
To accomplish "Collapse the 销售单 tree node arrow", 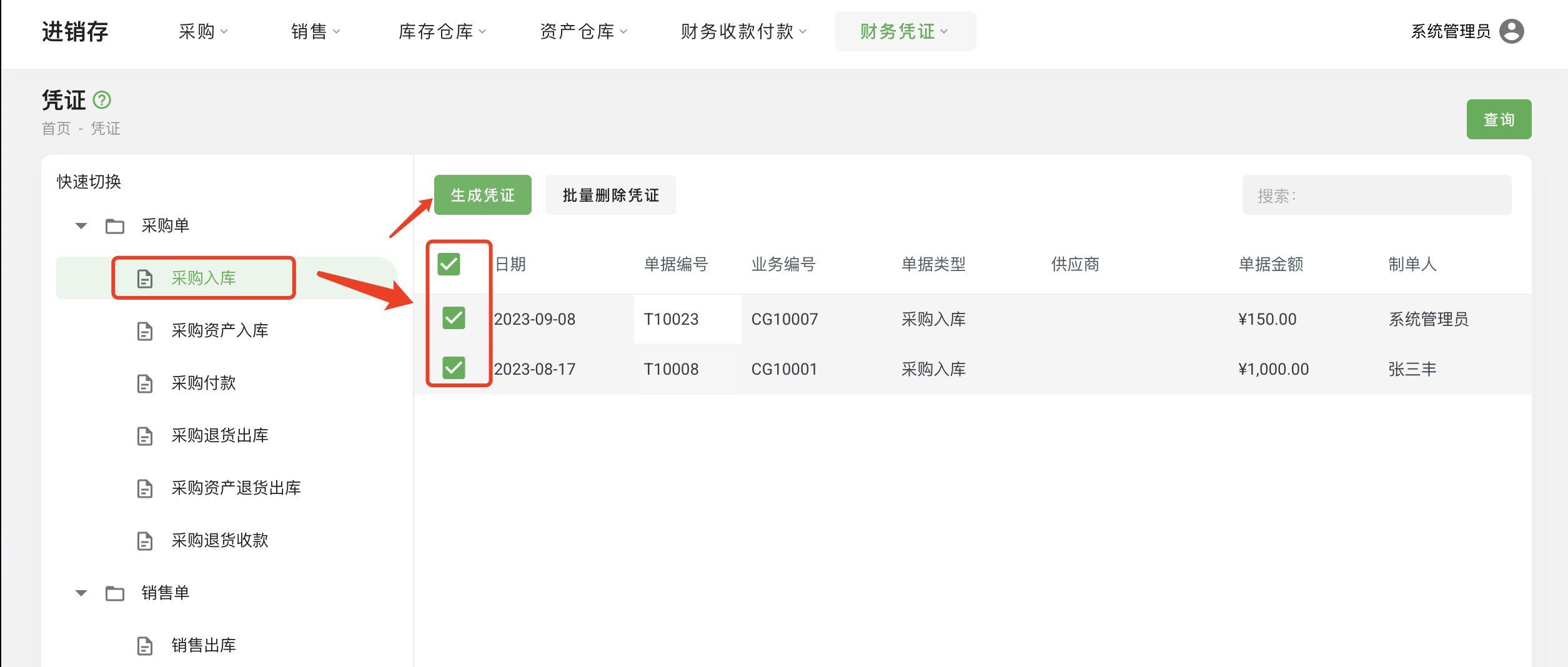I will click(x=81, y=593).
